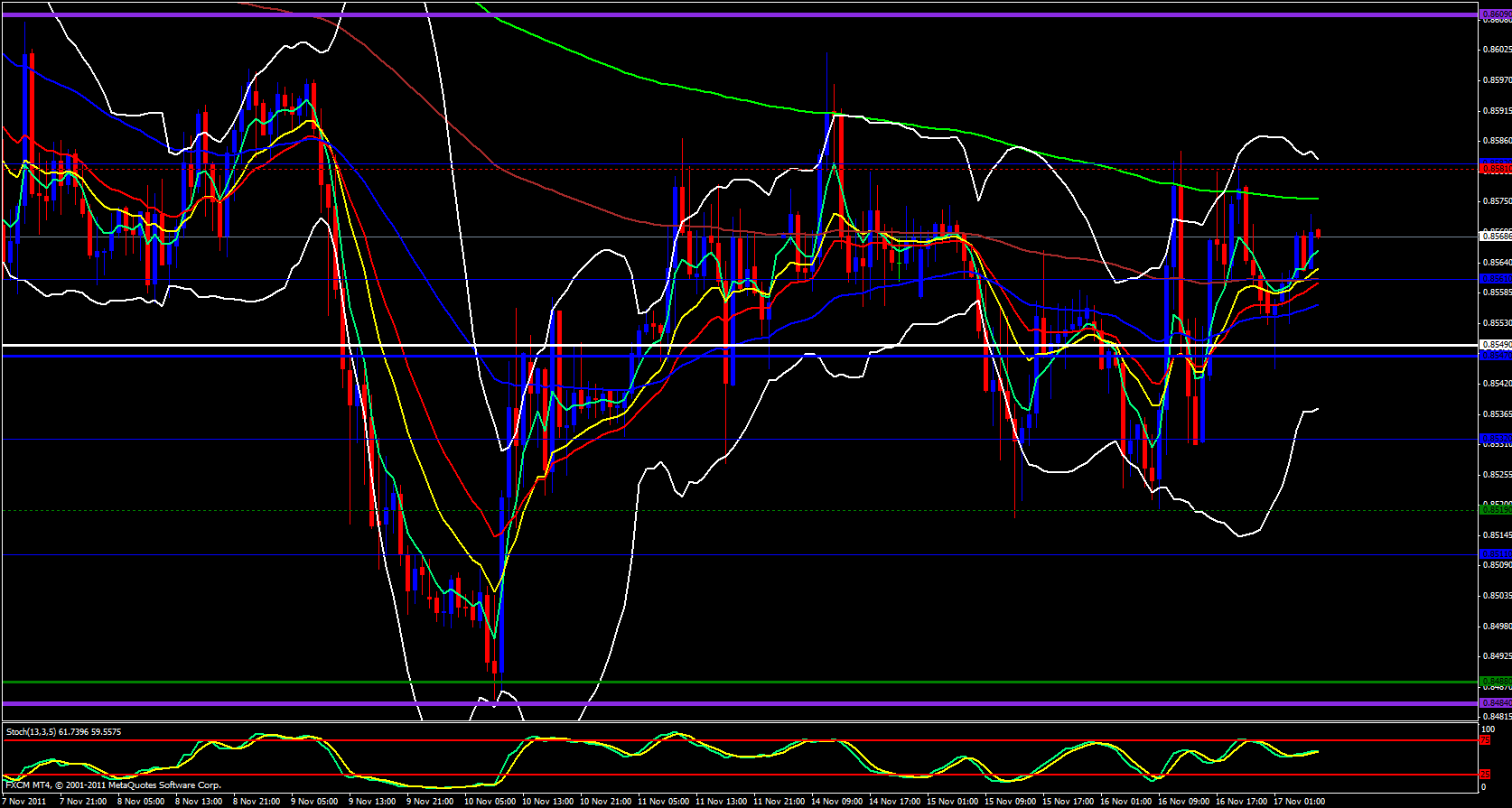The width and height of the screenshot is (1512, 808).
Task: Click the stochastic 75 overbought level tag
Action: click(x=1484, y=740)
